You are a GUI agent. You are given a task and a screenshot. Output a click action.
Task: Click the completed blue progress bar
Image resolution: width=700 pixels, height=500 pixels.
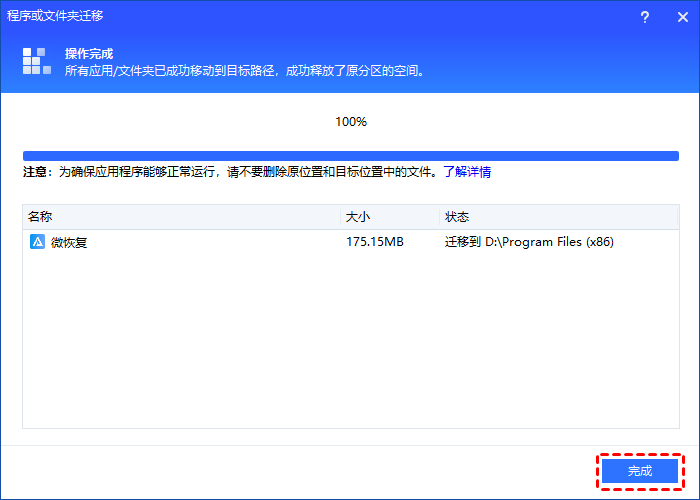350,156
